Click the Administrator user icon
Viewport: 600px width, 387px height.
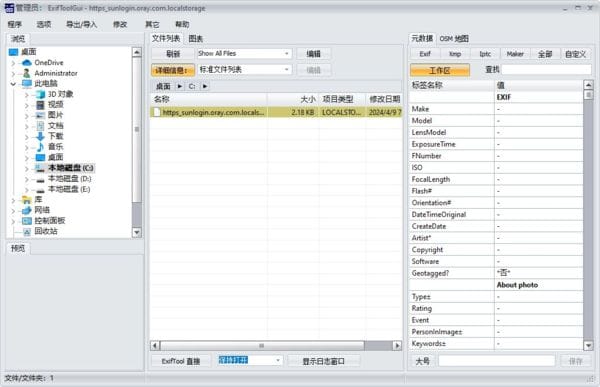[27, 73]
